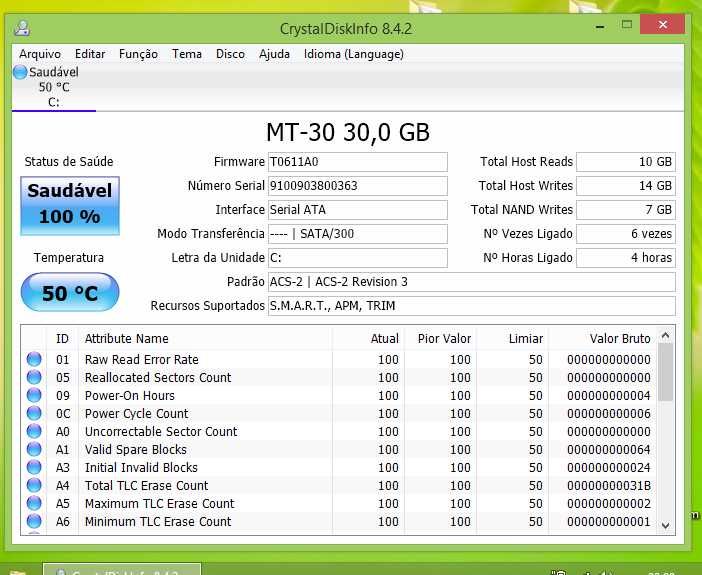Screen dimensions: 702x575
Task: Select the Reallocated Sectors Count attribute name
Action: [x=158, y=378]
